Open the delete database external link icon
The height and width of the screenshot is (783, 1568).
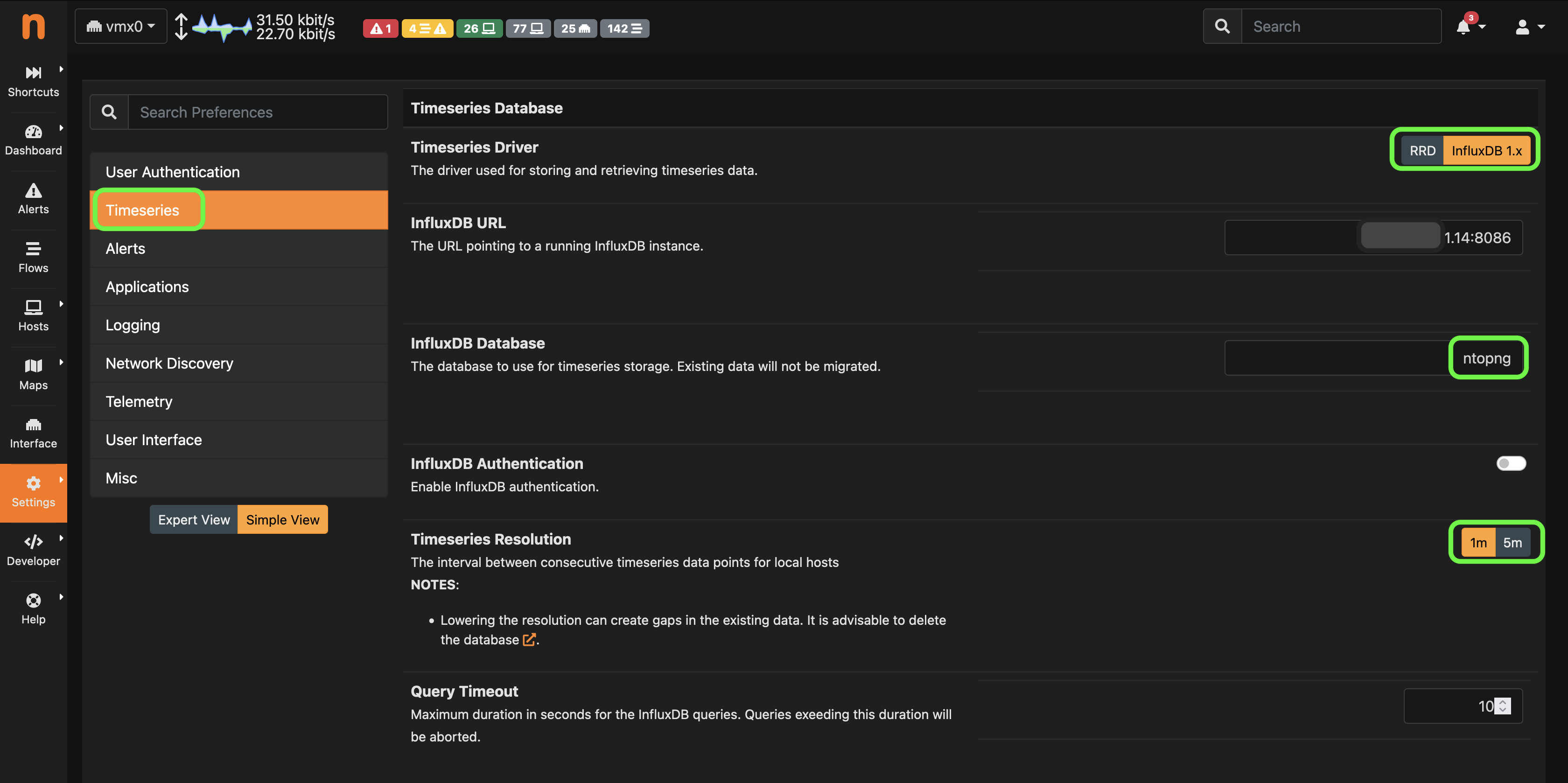[x=529, y=639]
